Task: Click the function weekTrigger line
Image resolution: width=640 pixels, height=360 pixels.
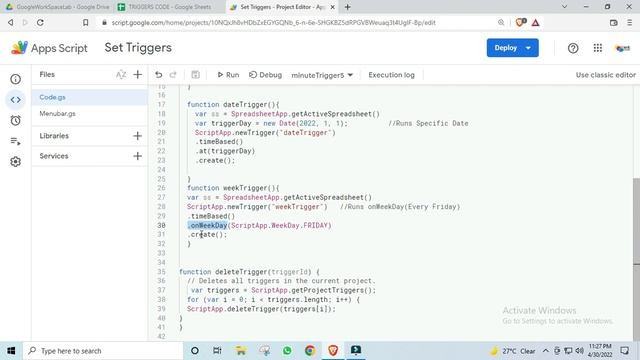Action: pos(233,188)
